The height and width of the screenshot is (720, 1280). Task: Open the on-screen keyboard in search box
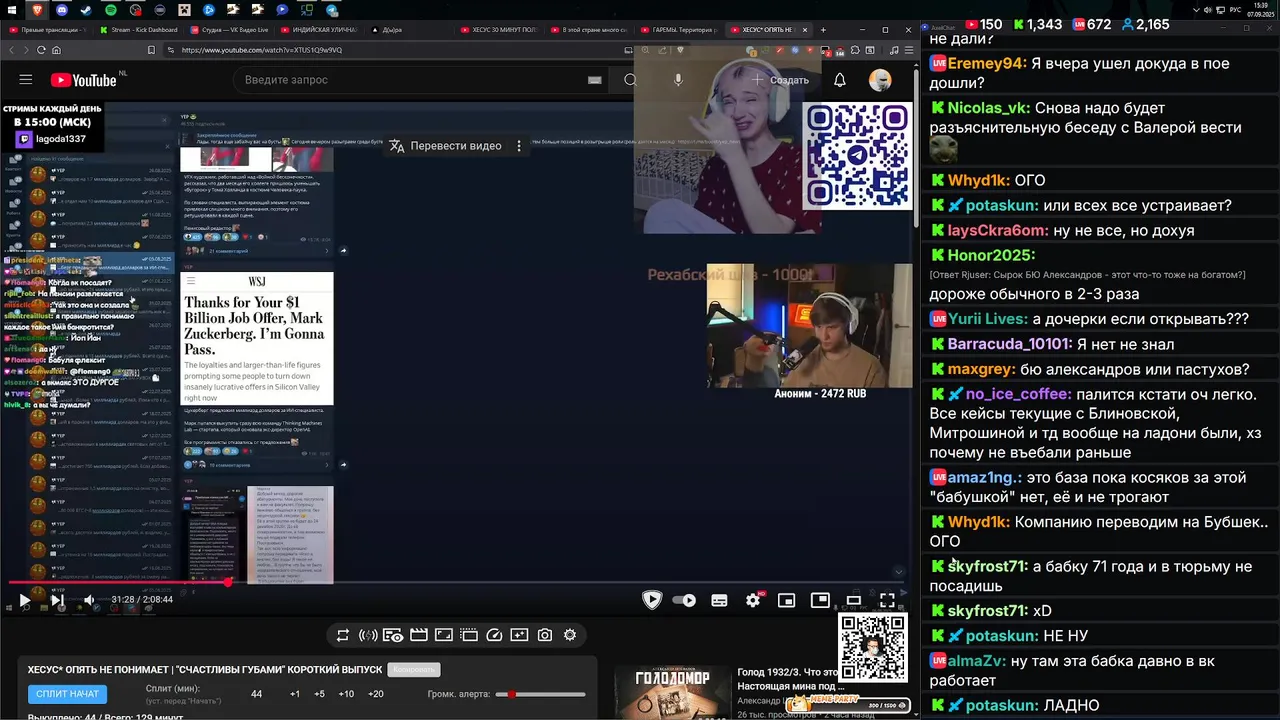pos(595,80)
